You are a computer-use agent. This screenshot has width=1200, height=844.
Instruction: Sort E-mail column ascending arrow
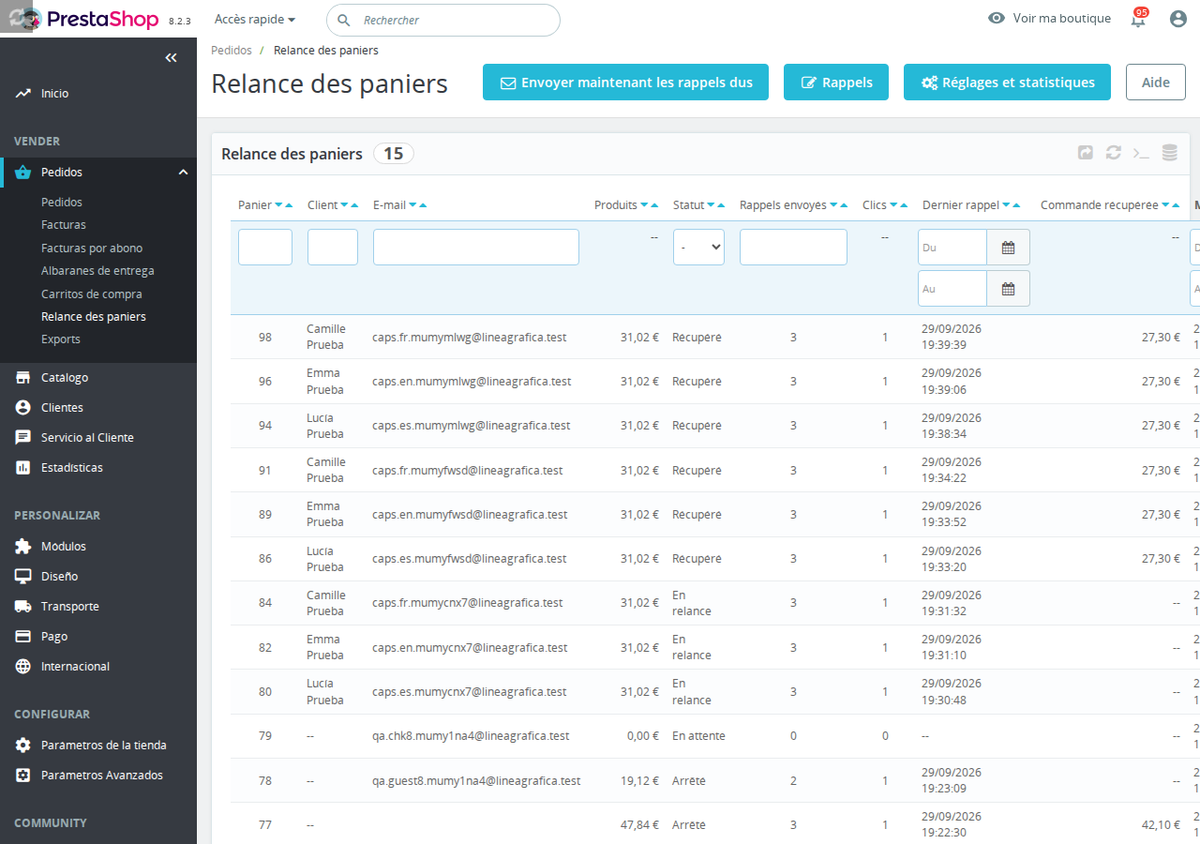coord(423,206)
